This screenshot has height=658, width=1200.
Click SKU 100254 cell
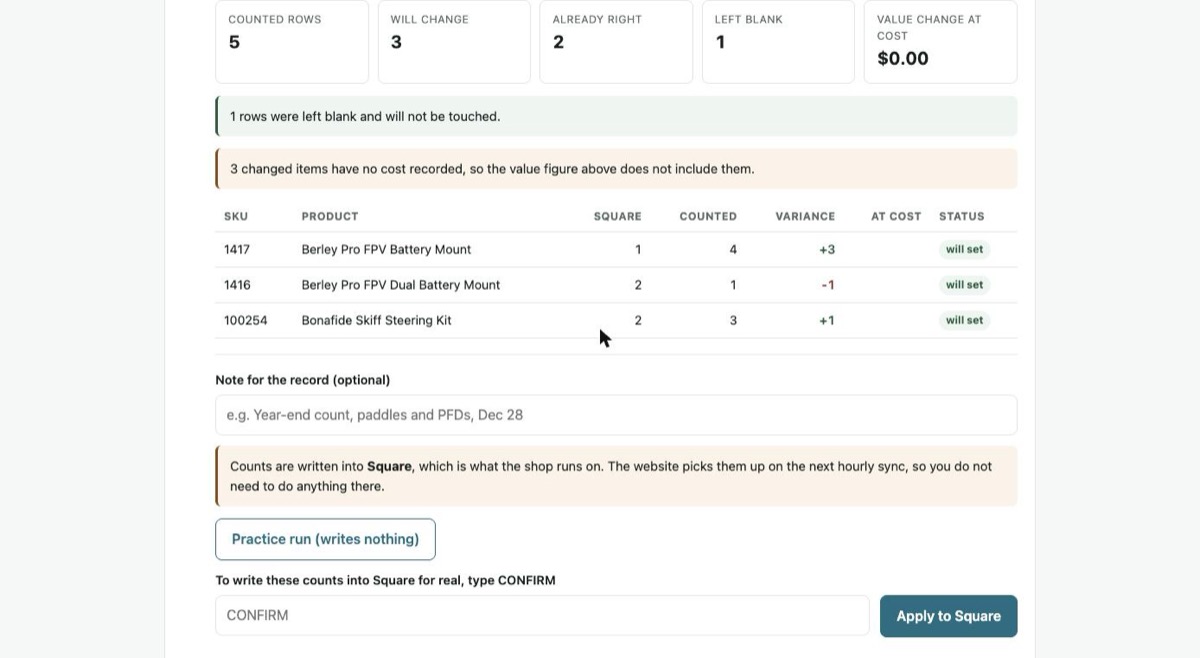246,320
